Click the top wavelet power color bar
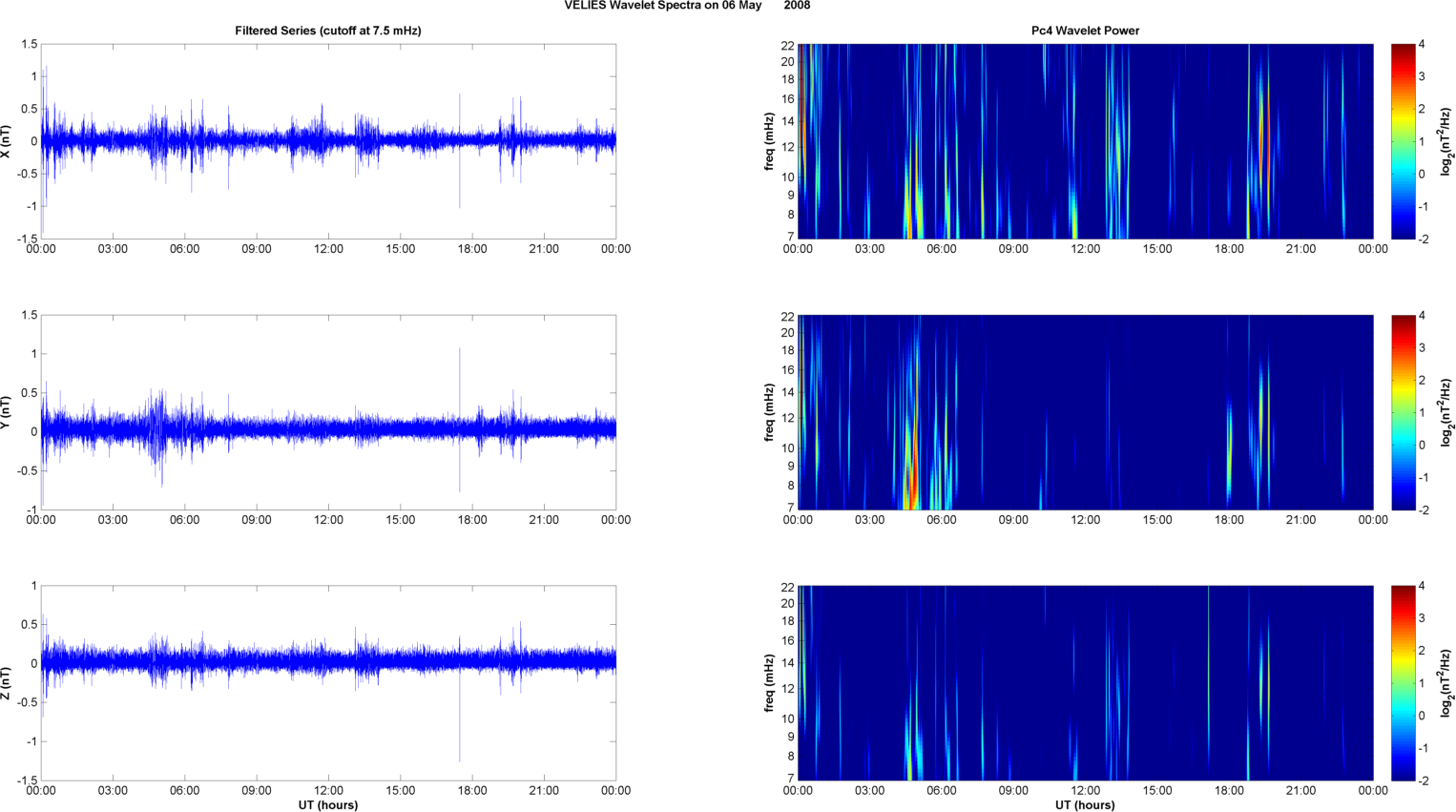 click(1403, 141)
